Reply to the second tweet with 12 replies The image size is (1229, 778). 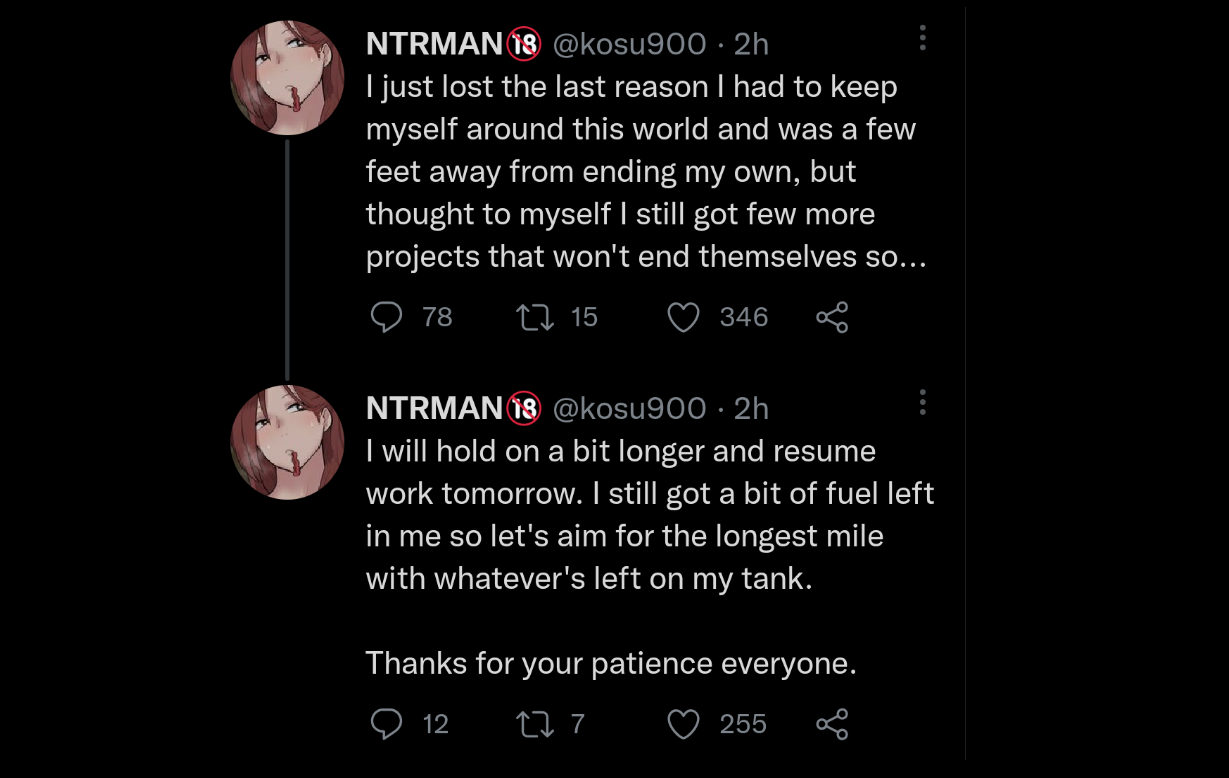(387, 723)
